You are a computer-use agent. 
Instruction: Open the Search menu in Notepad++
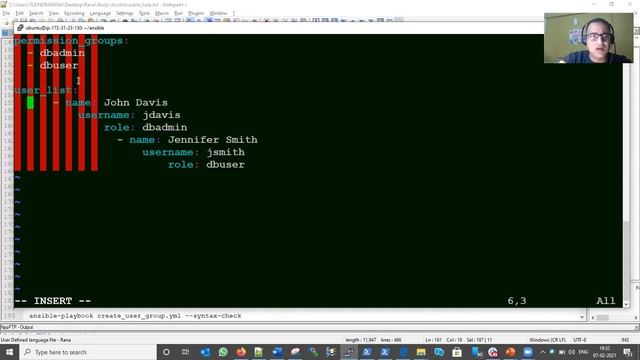point(36,13)
